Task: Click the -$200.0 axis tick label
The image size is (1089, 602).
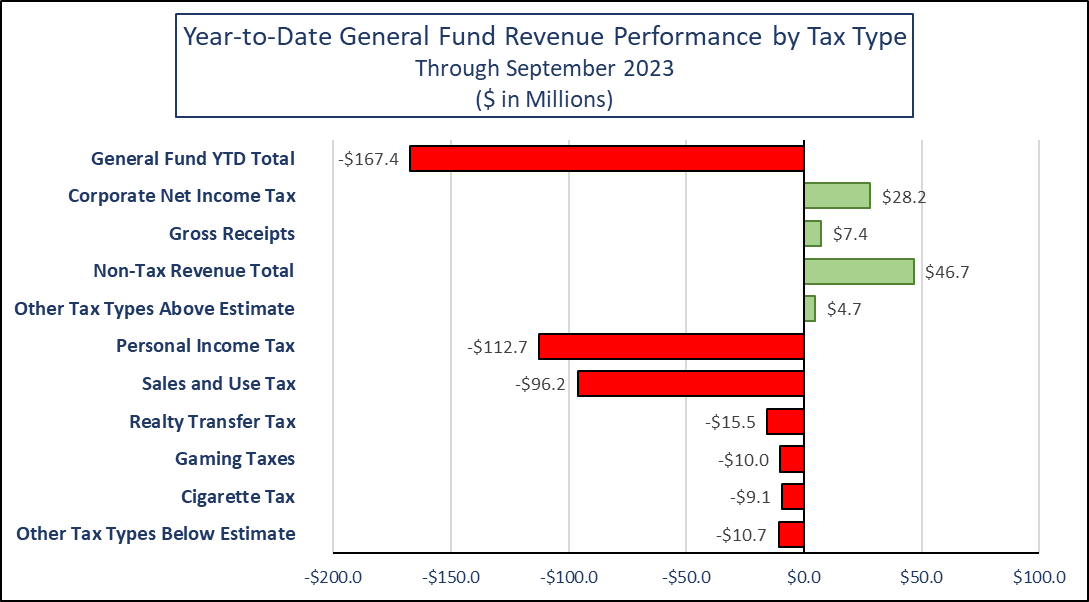Action: [333, 578]
